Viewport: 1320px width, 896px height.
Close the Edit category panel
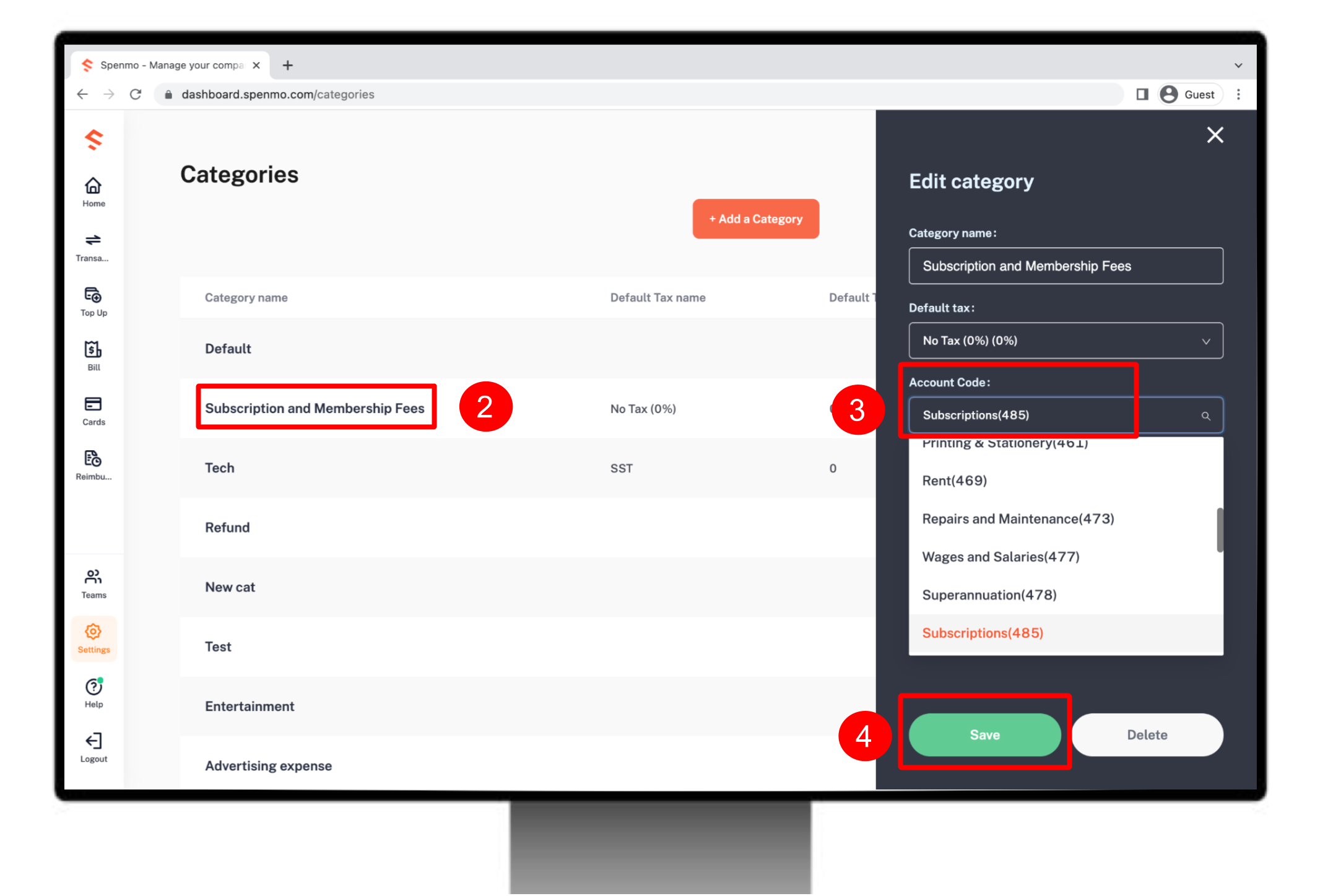tap(1215, 135)
